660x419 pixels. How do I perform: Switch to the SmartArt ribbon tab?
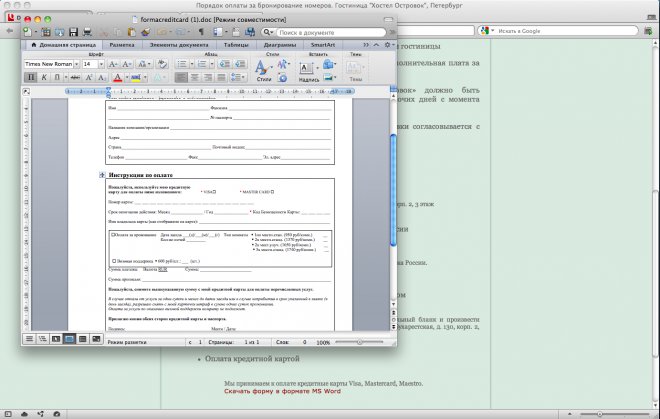click(x=322, y=45)
